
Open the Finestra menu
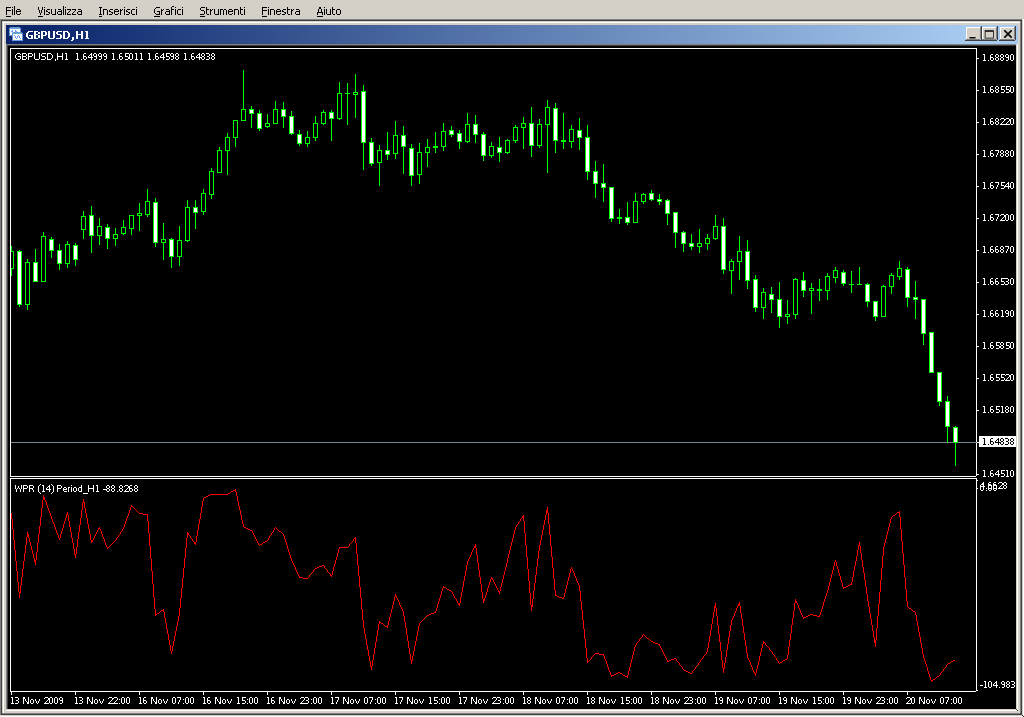[280, 11]
